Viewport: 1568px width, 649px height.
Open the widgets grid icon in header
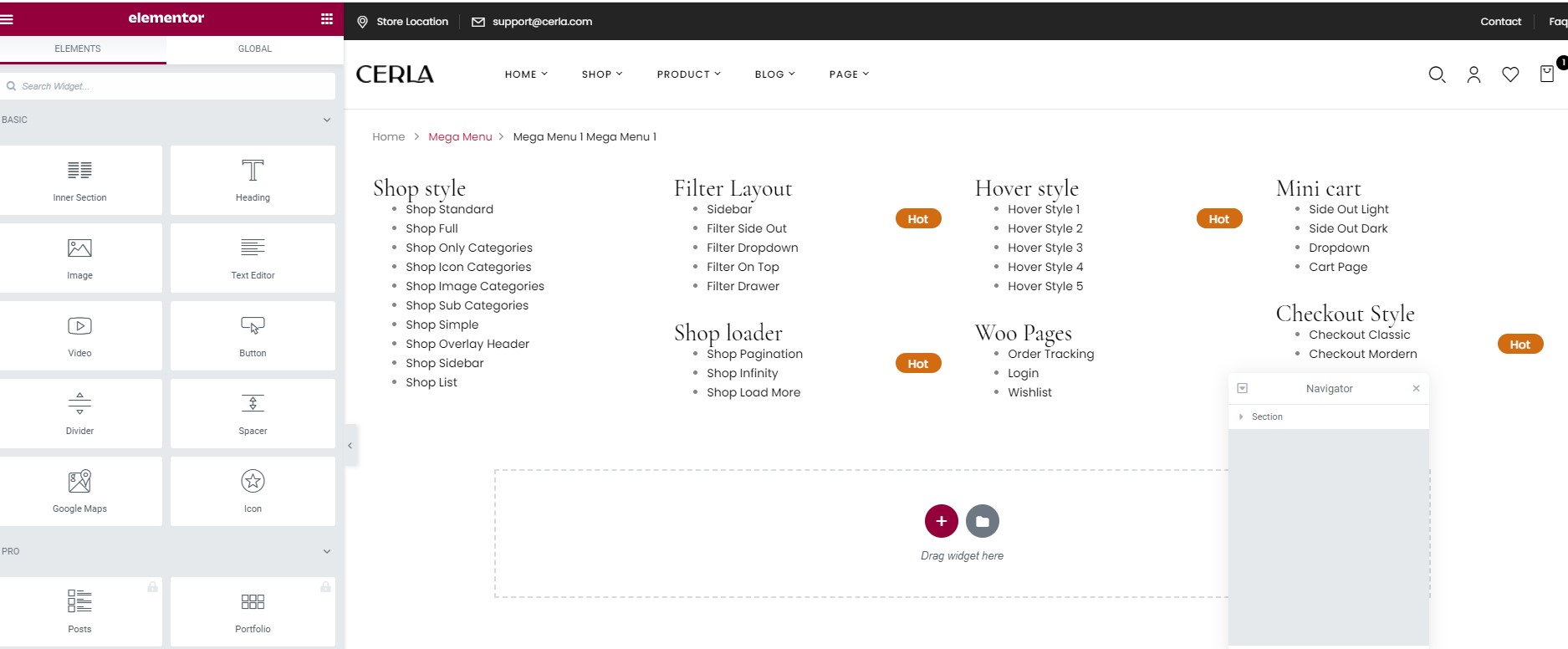(327, 18)
